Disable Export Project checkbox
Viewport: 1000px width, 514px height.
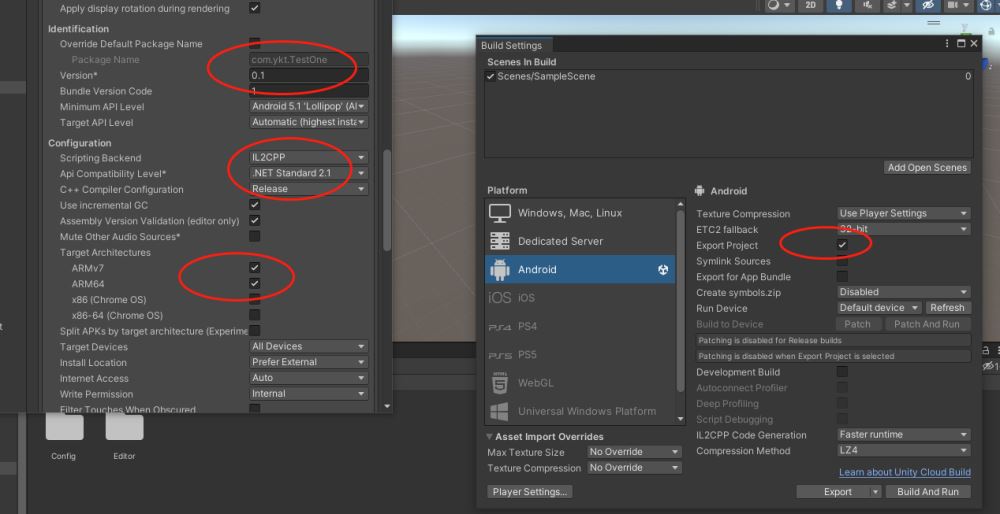(x=842, y=245)
